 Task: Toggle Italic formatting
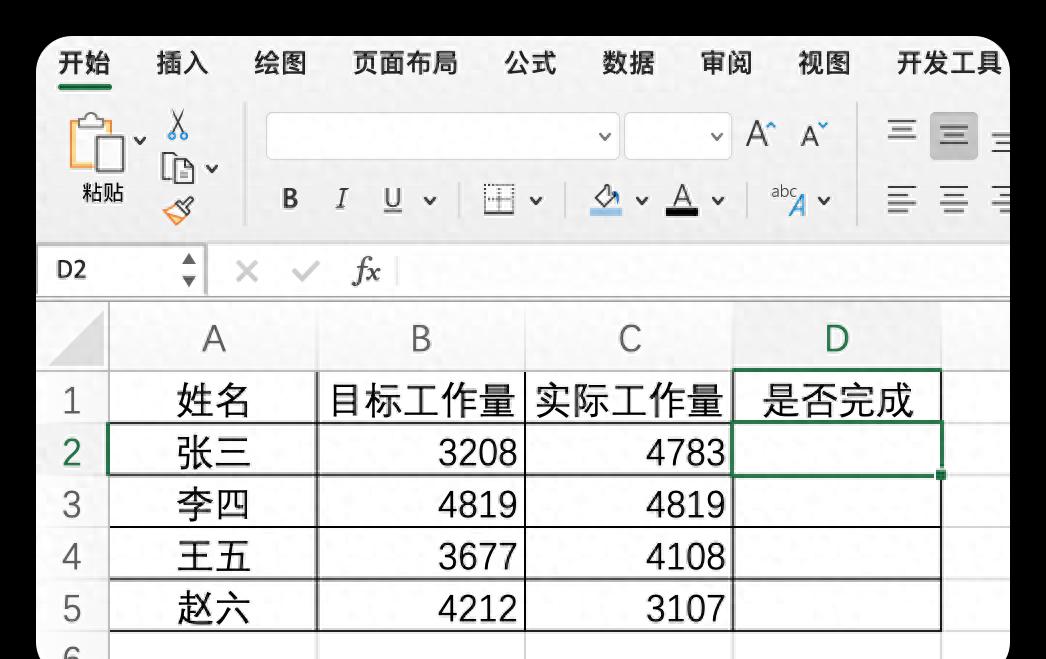tap(342, 199)
